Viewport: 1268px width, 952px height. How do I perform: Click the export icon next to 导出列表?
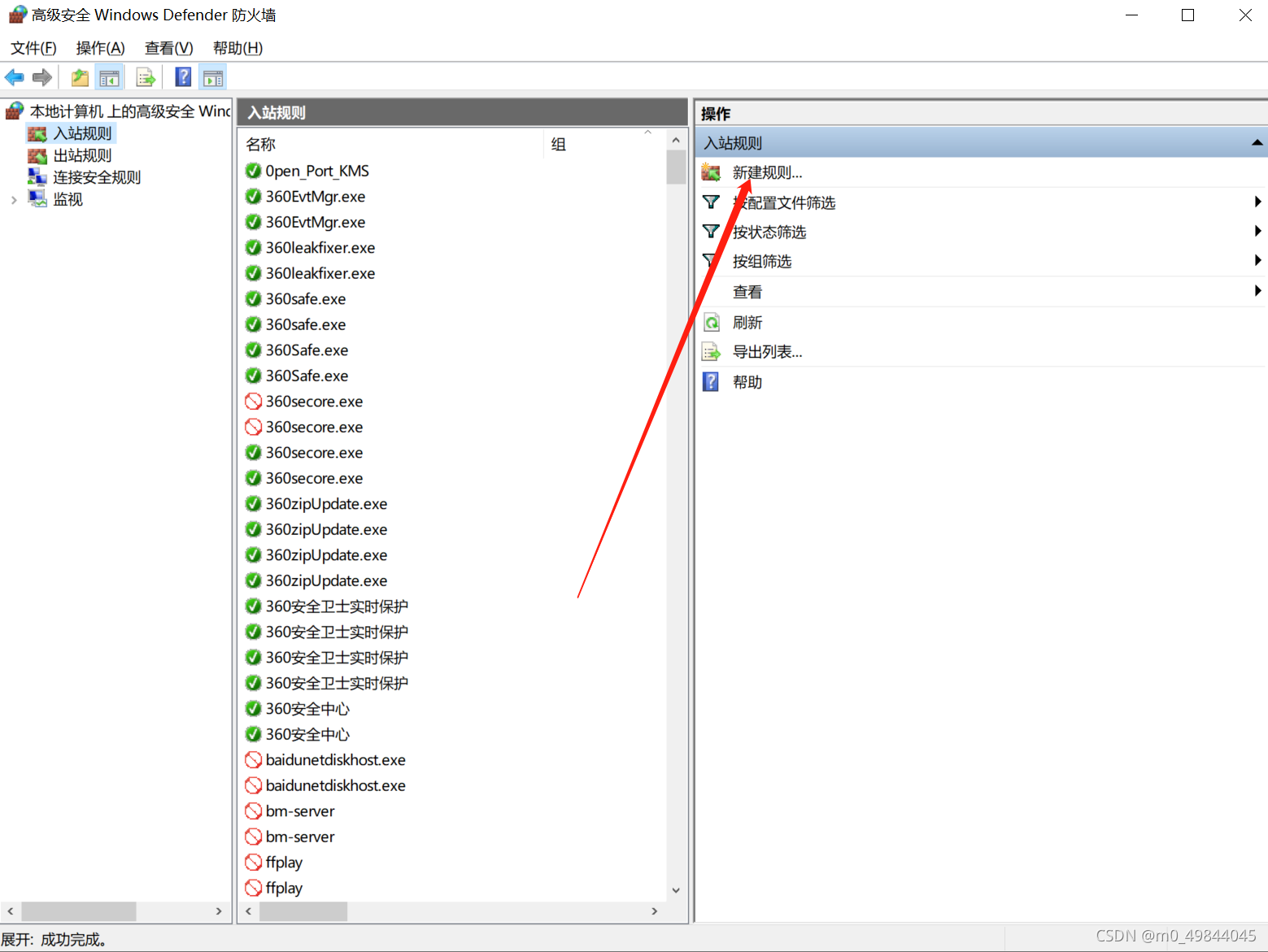tap(712, 351)
